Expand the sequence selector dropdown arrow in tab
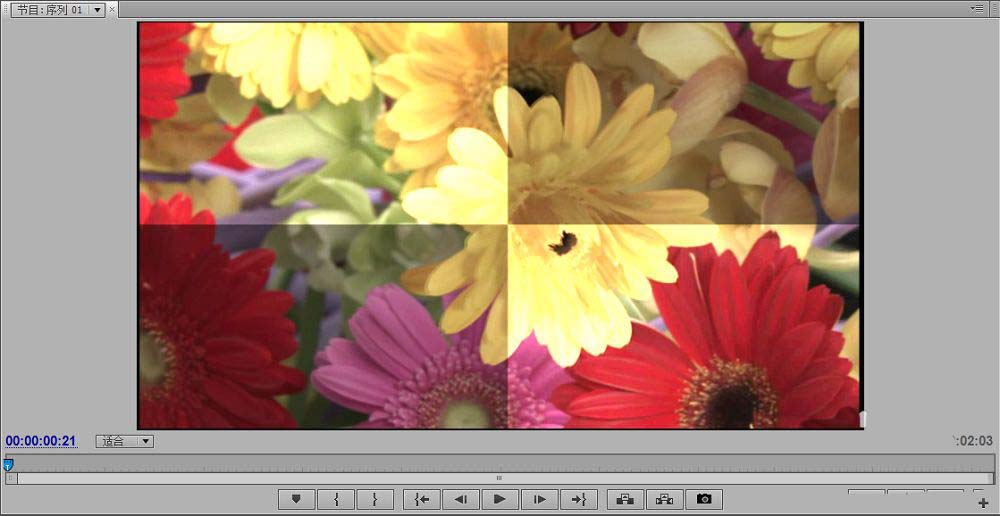Viewport: 1000px width, 516px height. click(x=97, y=10)
